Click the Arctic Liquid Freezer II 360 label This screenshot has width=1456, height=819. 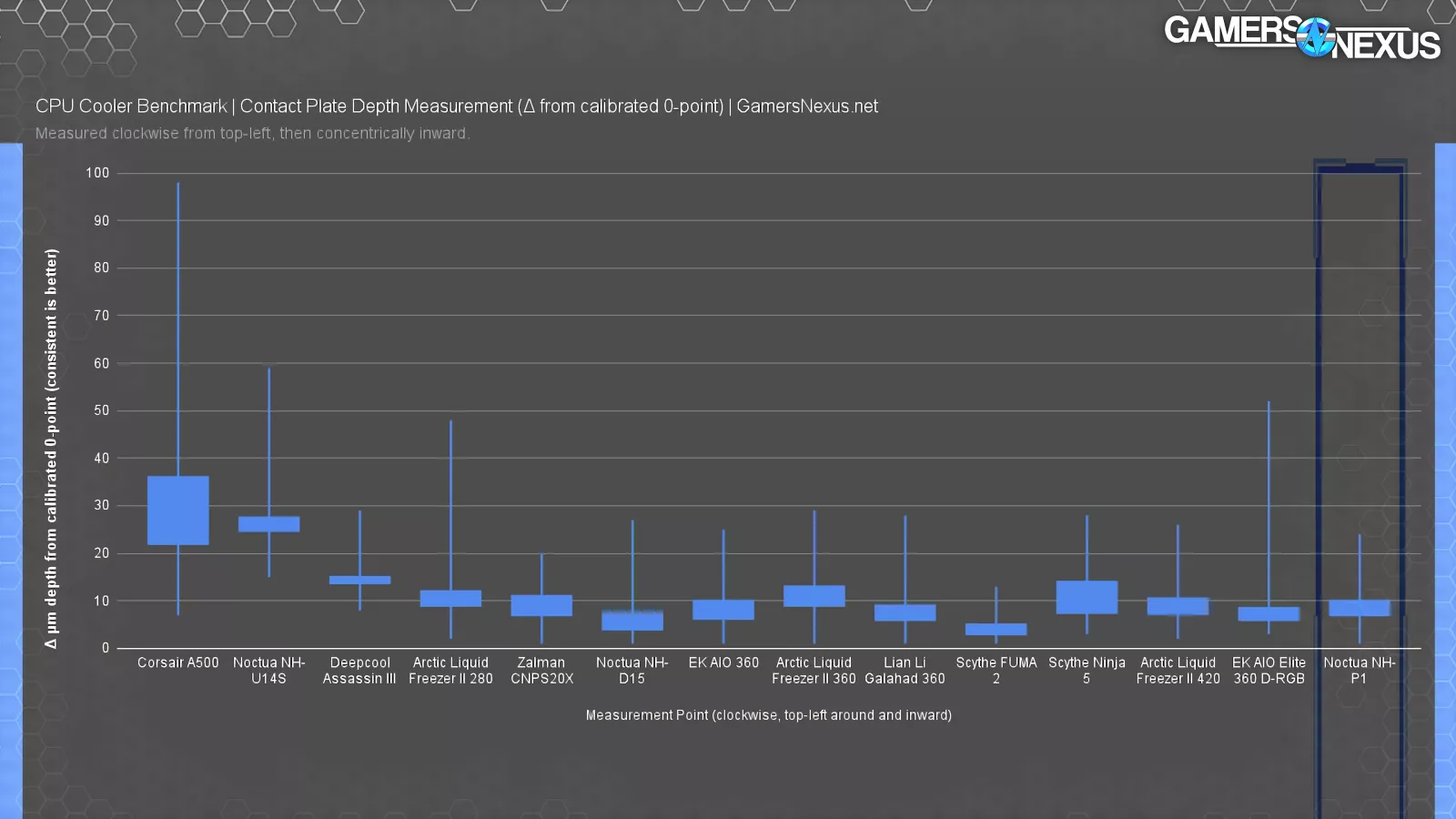[x=814, y=671]
